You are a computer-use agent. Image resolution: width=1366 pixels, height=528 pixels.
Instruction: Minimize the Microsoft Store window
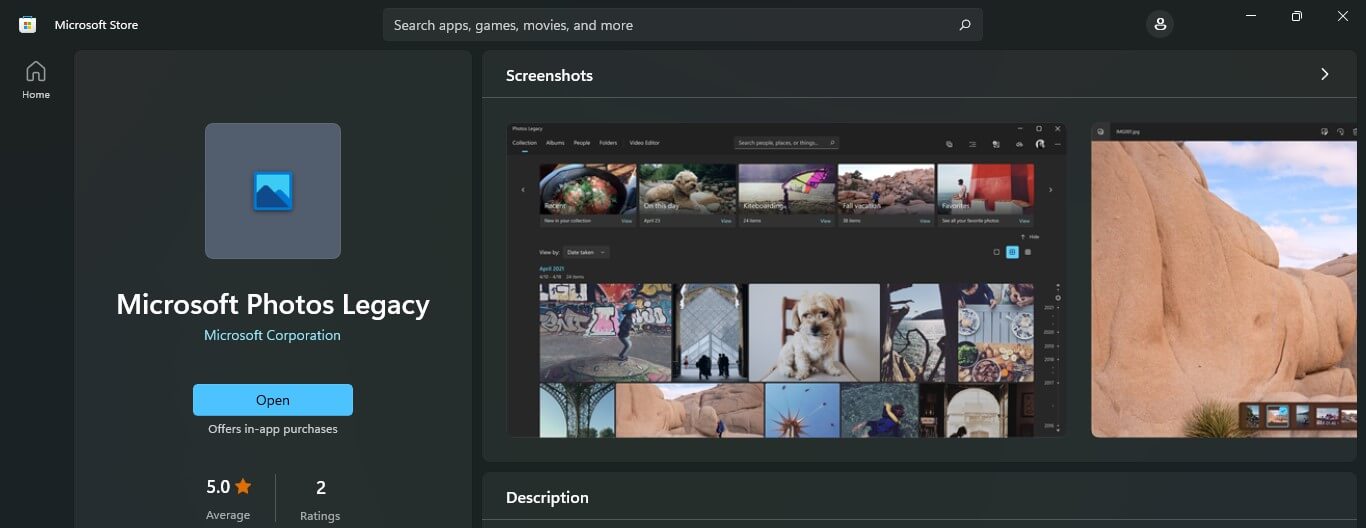click(x=1250, y=16)
